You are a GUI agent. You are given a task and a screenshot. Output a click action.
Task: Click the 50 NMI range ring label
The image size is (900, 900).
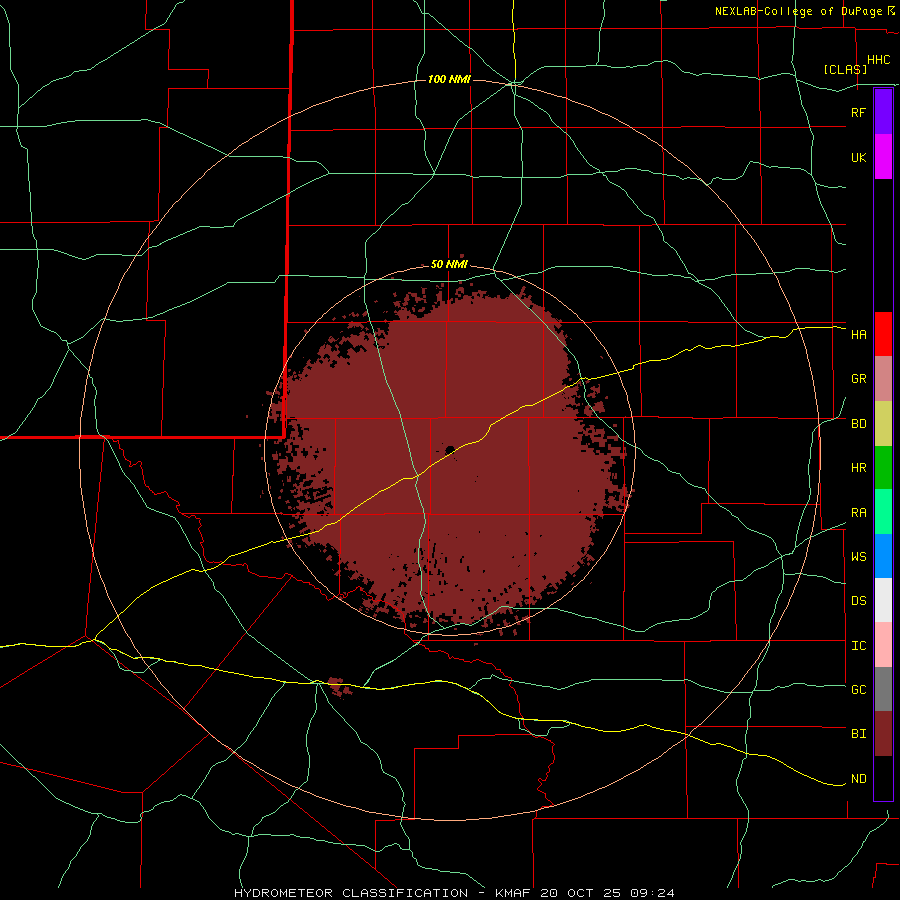[x=449, y=265]
